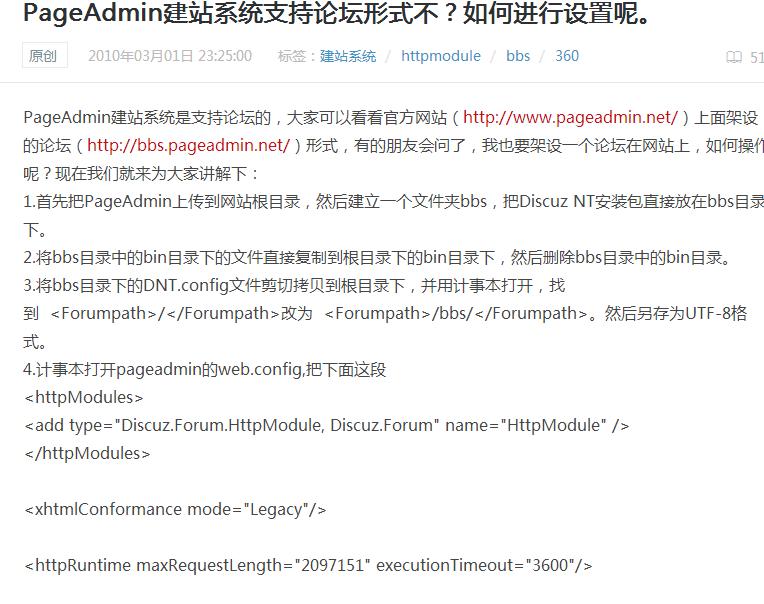
Task: Click the <httpModules> opening tag line
Action: (84, 397)
